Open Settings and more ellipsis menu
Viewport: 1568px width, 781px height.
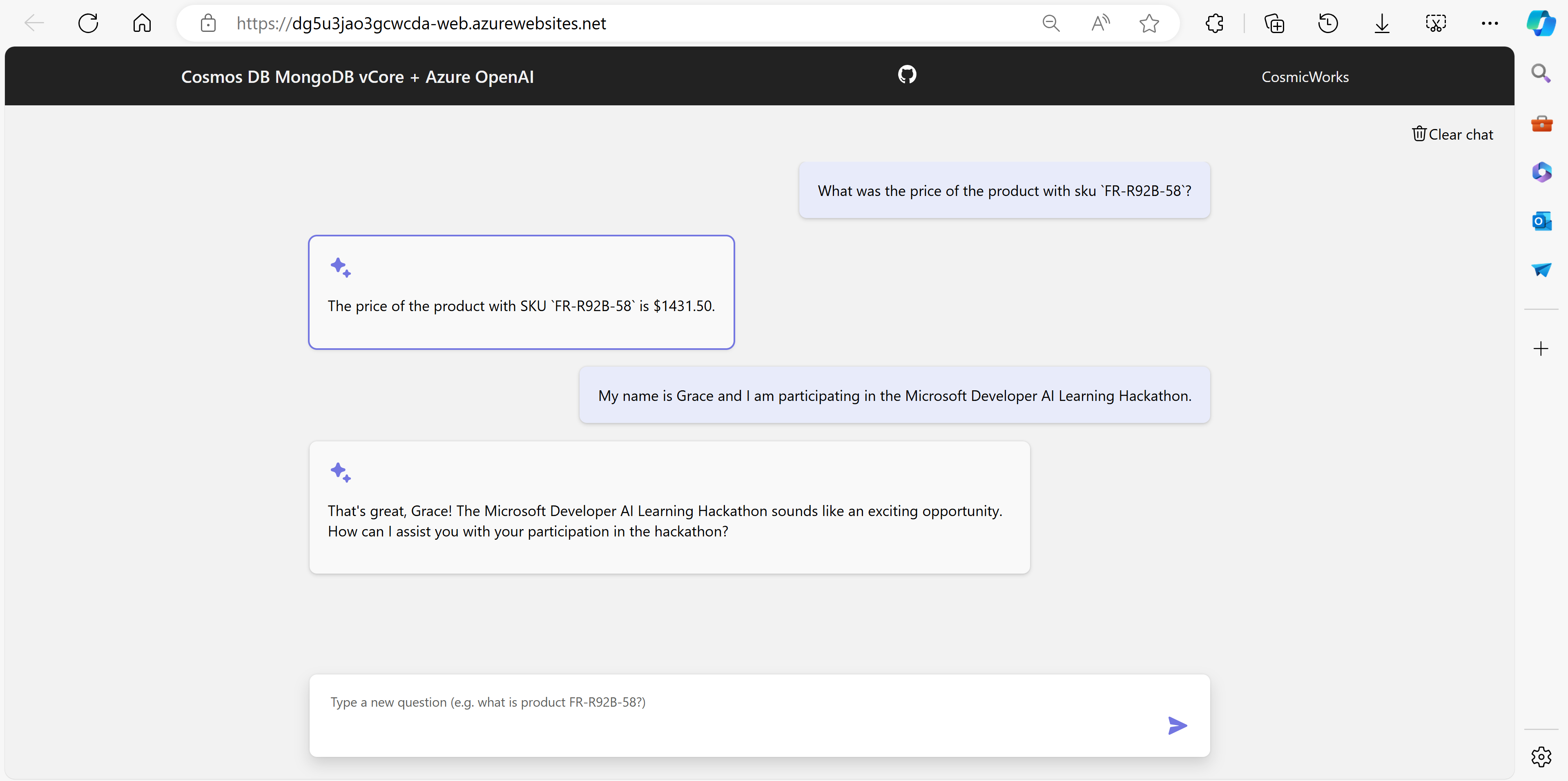(1490, 24)
